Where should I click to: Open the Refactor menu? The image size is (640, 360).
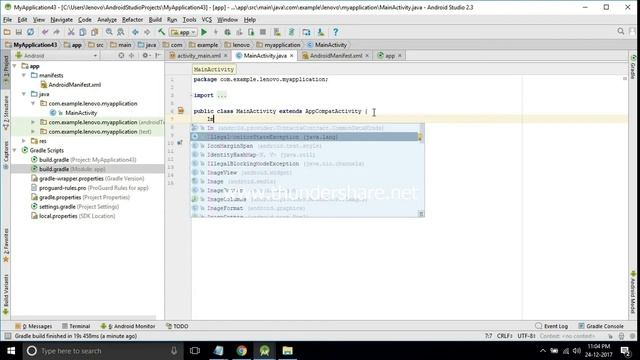(132, 20)
